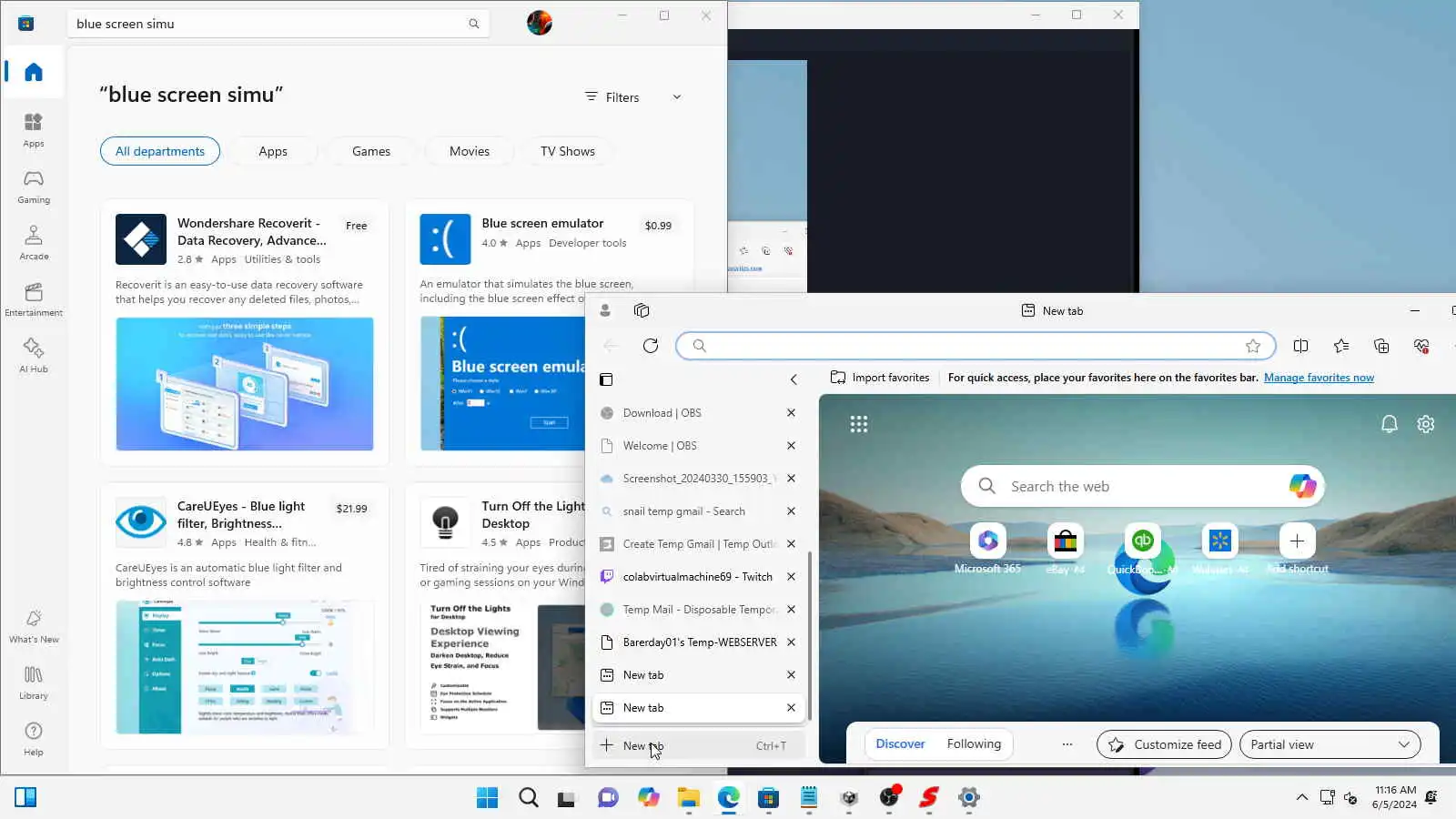Viewport: 1456px width, 819px height.
Task: Go to Gaming in the Store sidebar
Action: (34, 187)
